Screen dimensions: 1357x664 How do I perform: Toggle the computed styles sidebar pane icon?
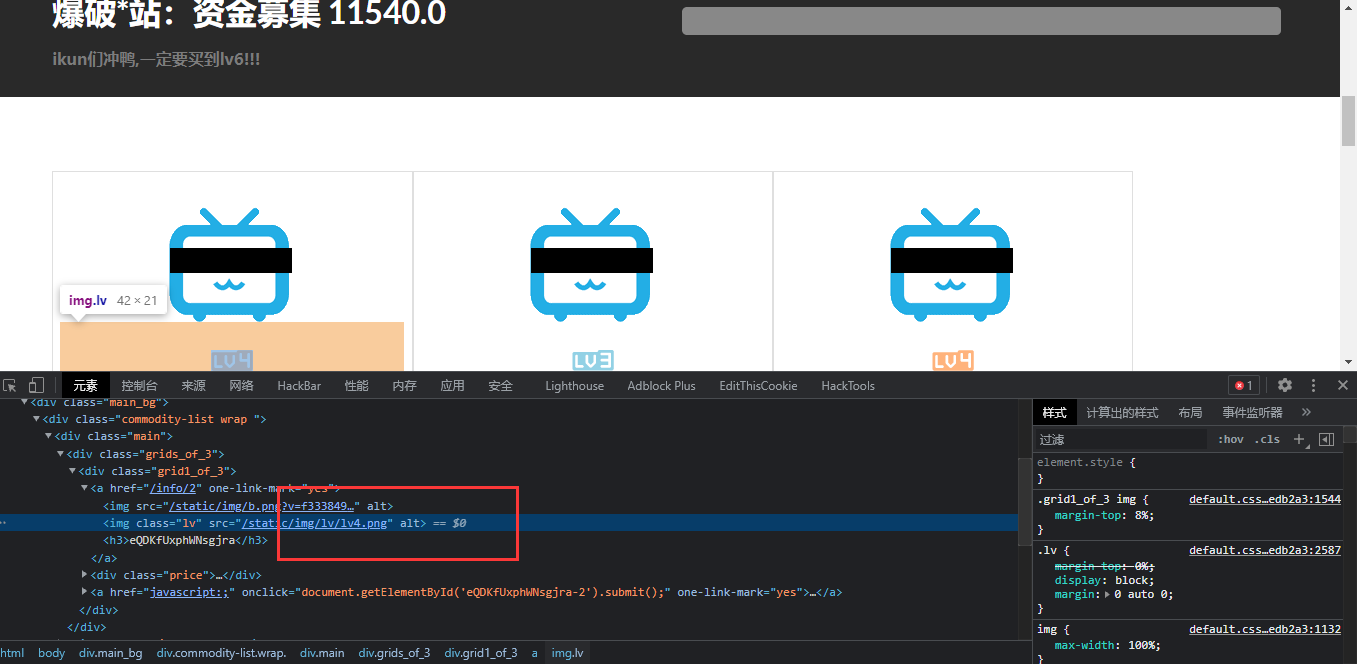pyautogui.click(x=1327, y=439)
